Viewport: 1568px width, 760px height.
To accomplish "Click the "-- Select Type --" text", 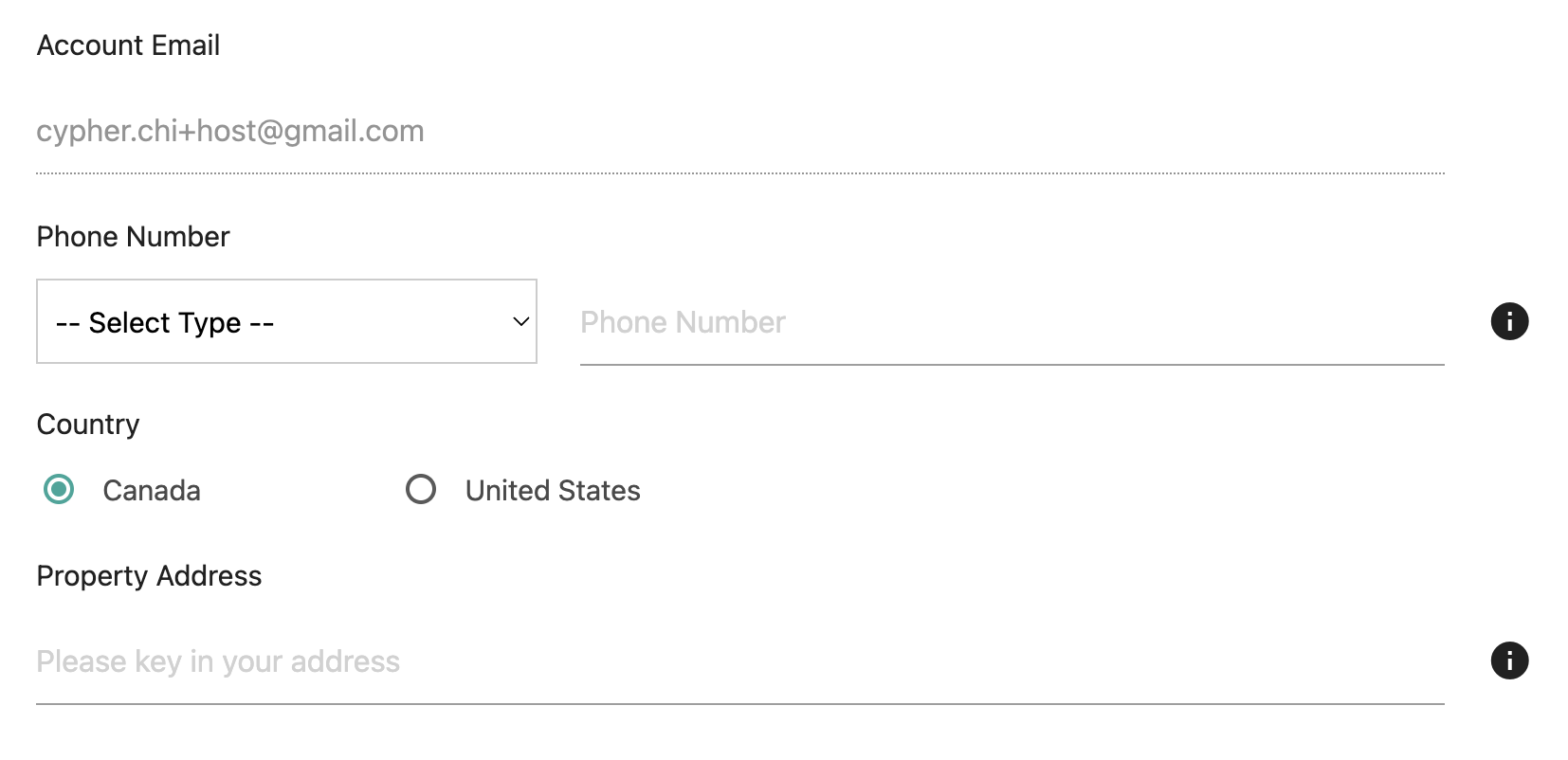I will 165,323.
